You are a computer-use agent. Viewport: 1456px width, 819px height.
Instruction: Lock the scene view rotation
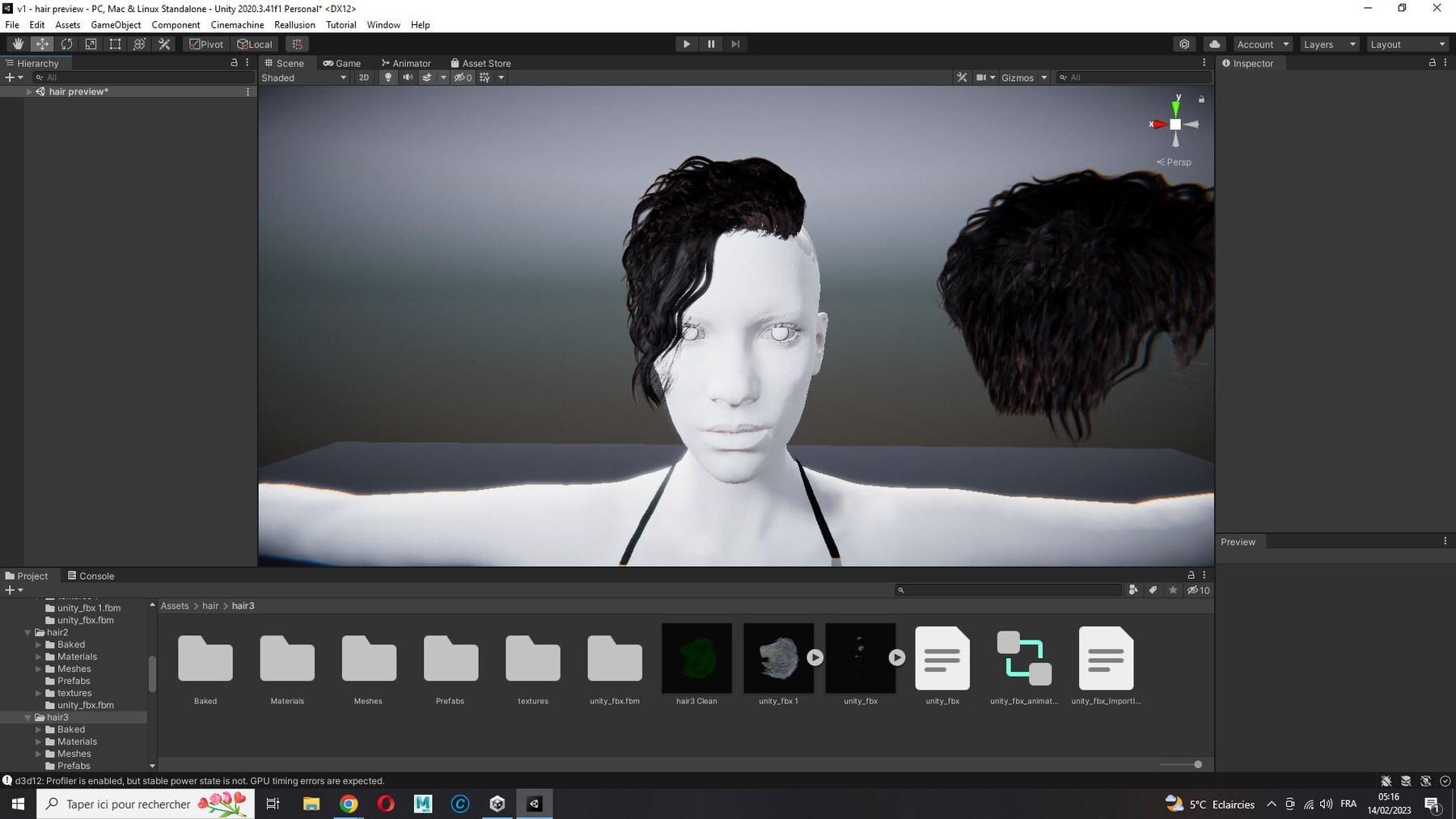[1201, 99]
